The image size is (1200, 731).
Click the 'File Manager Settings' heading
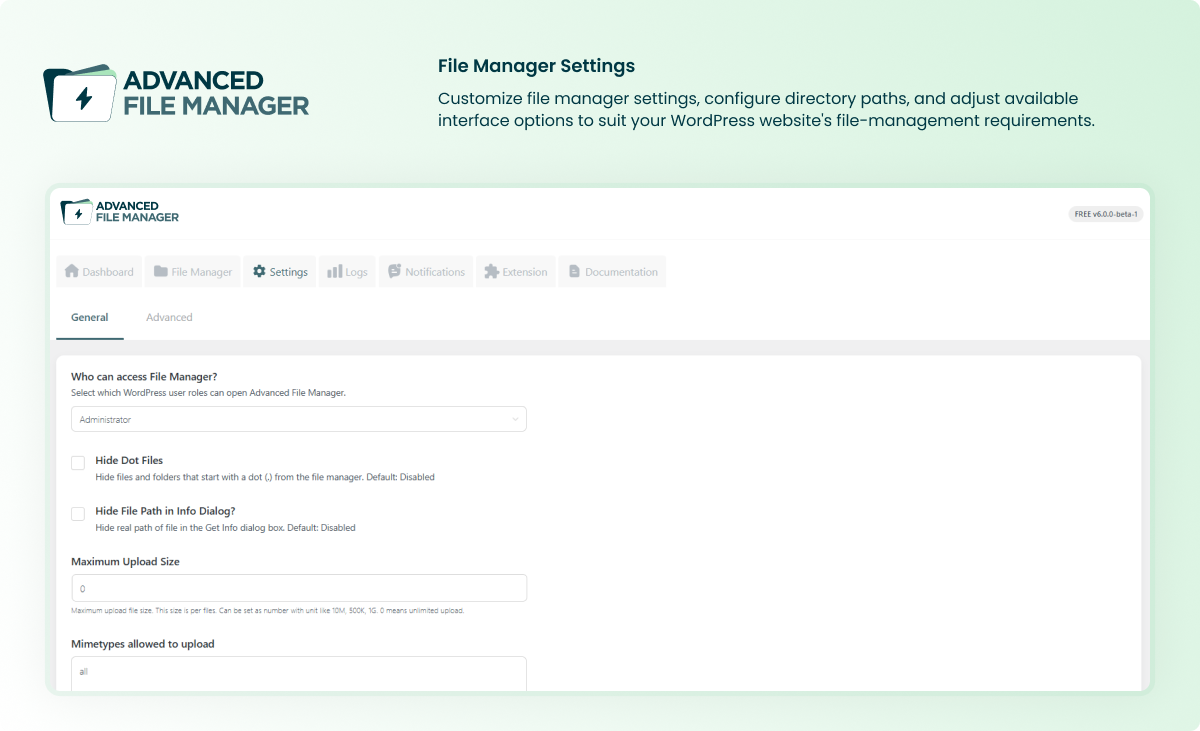[x=536, y=67]
